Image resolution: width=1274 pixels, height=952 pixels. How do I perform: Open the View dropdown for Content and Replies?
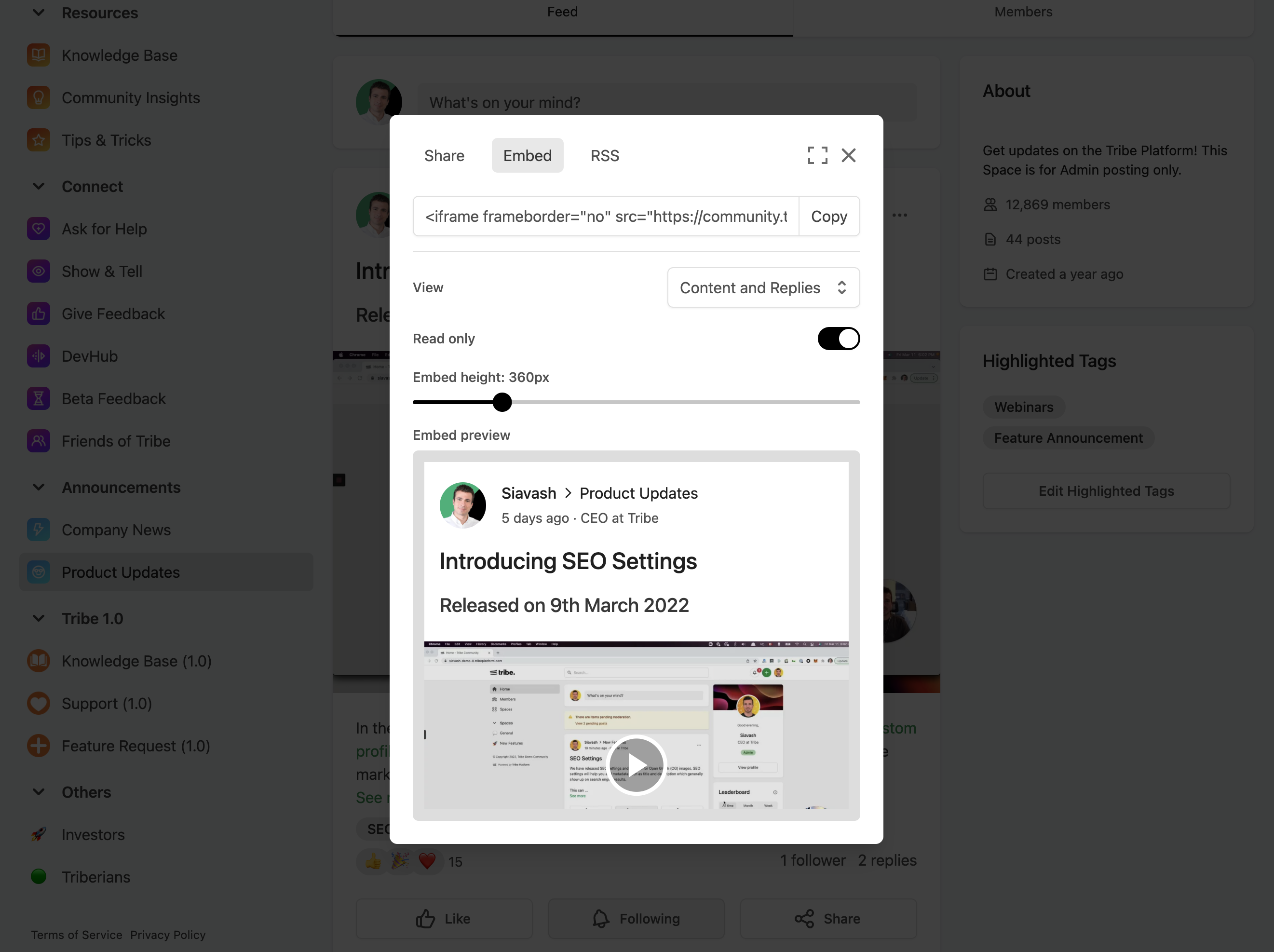(x=763, y=287)
